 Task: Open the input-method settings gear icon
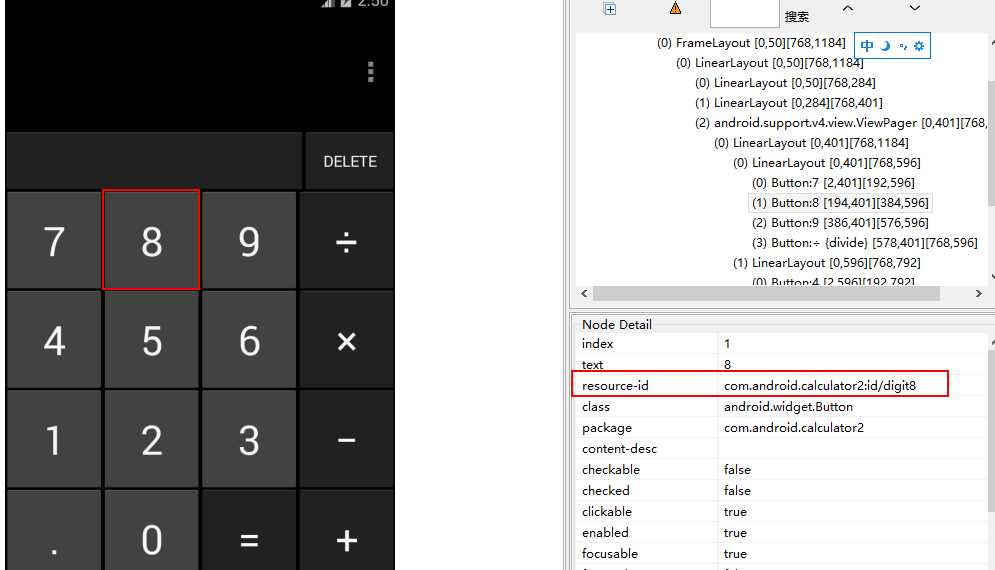(x=919, y=46)
